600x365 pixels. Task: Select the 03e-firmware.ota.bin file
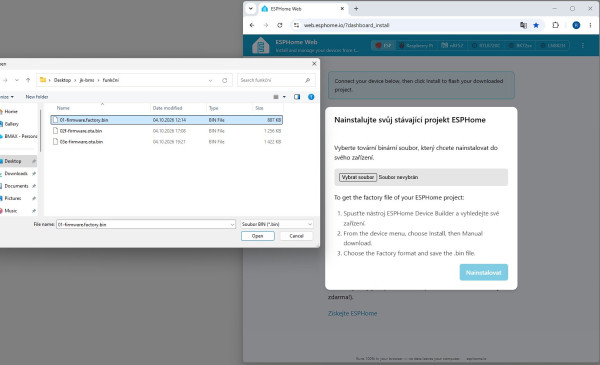(166, 142)
